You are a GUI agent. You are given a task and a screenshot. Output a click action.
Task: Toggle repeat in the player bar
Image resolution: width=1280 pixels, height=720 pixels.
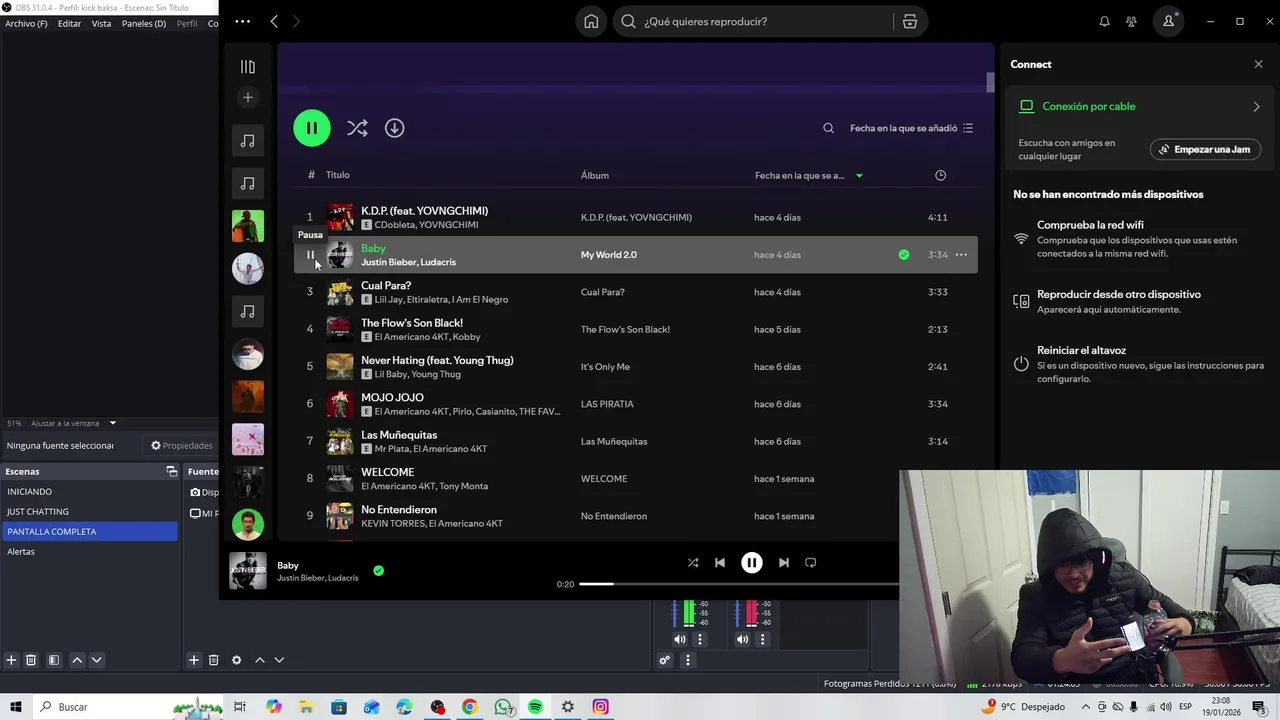pos(811,563)
